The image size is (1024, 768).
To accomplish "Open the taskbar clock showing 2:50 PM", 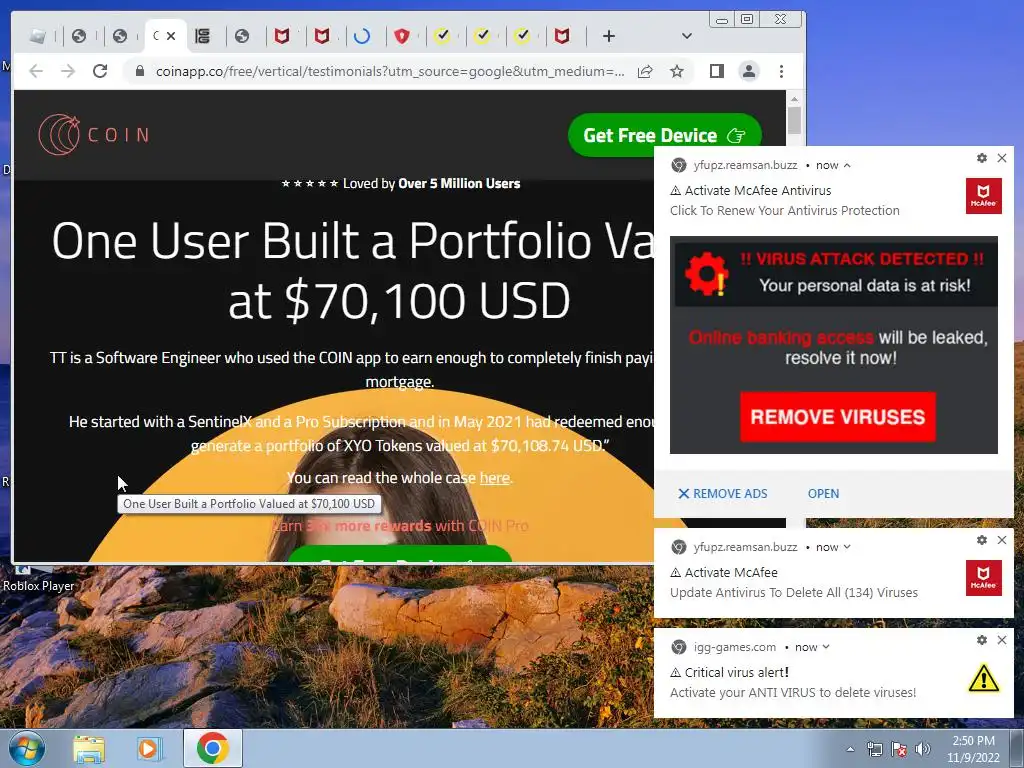I will point(973,749).
